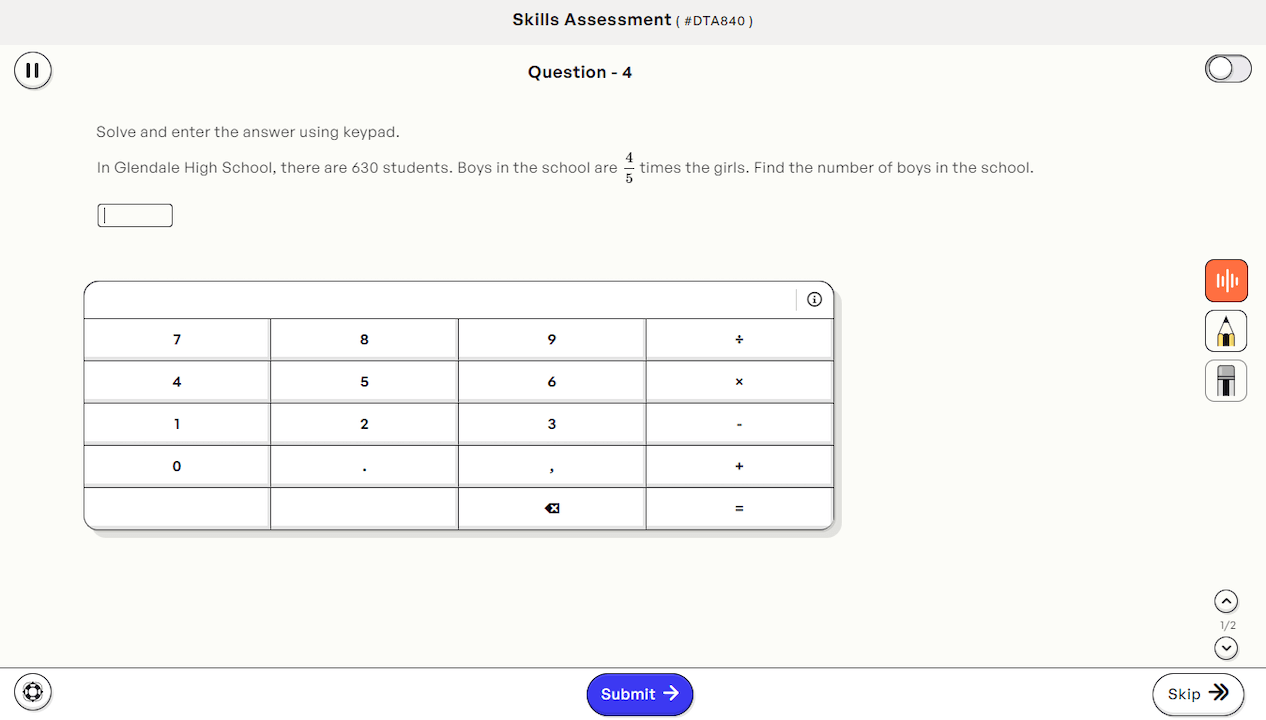Skip the current question
1266x720 pixels.
tap(1198, 693)
